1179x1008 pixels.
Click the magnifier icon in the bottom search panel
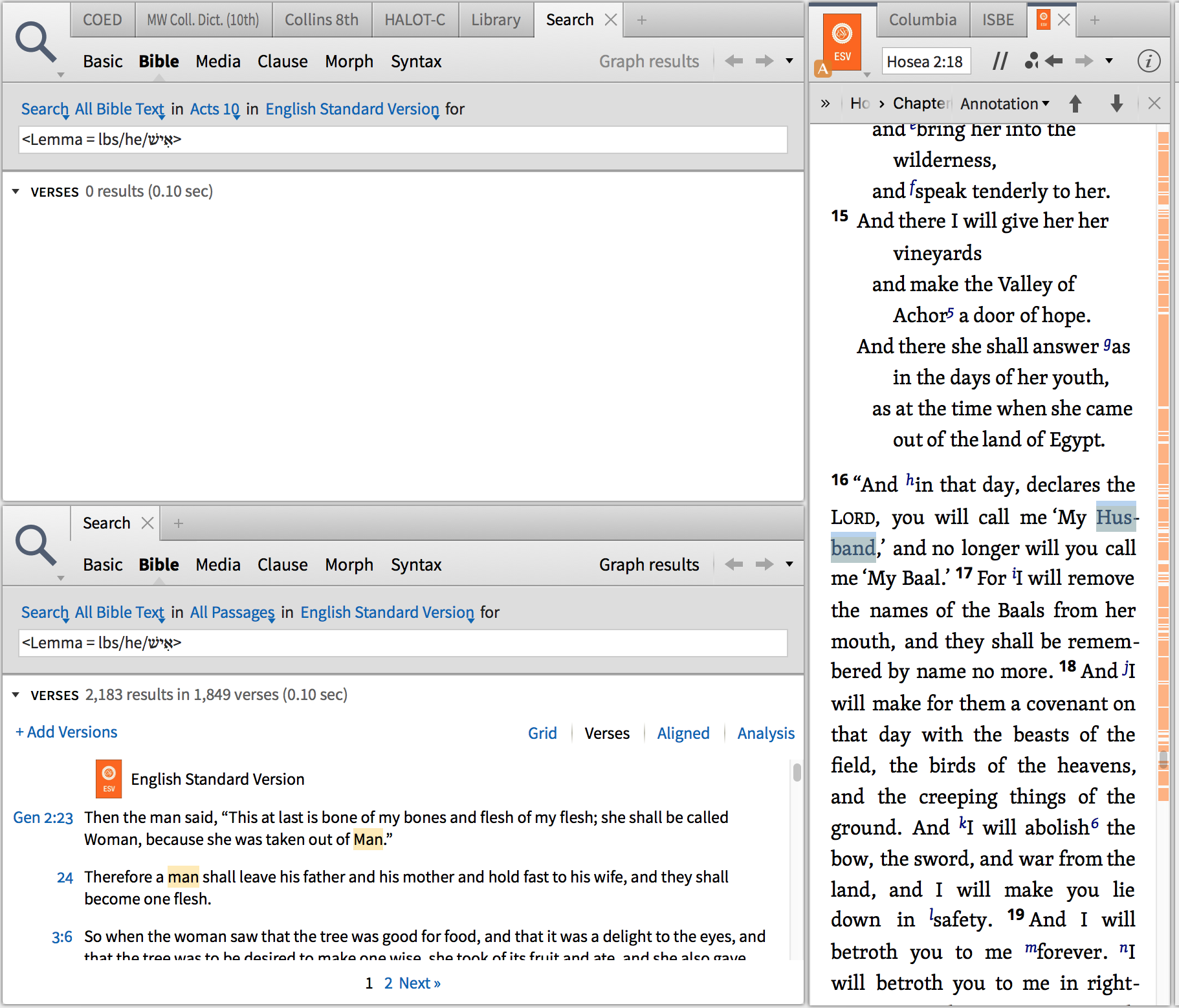[36, 546]
